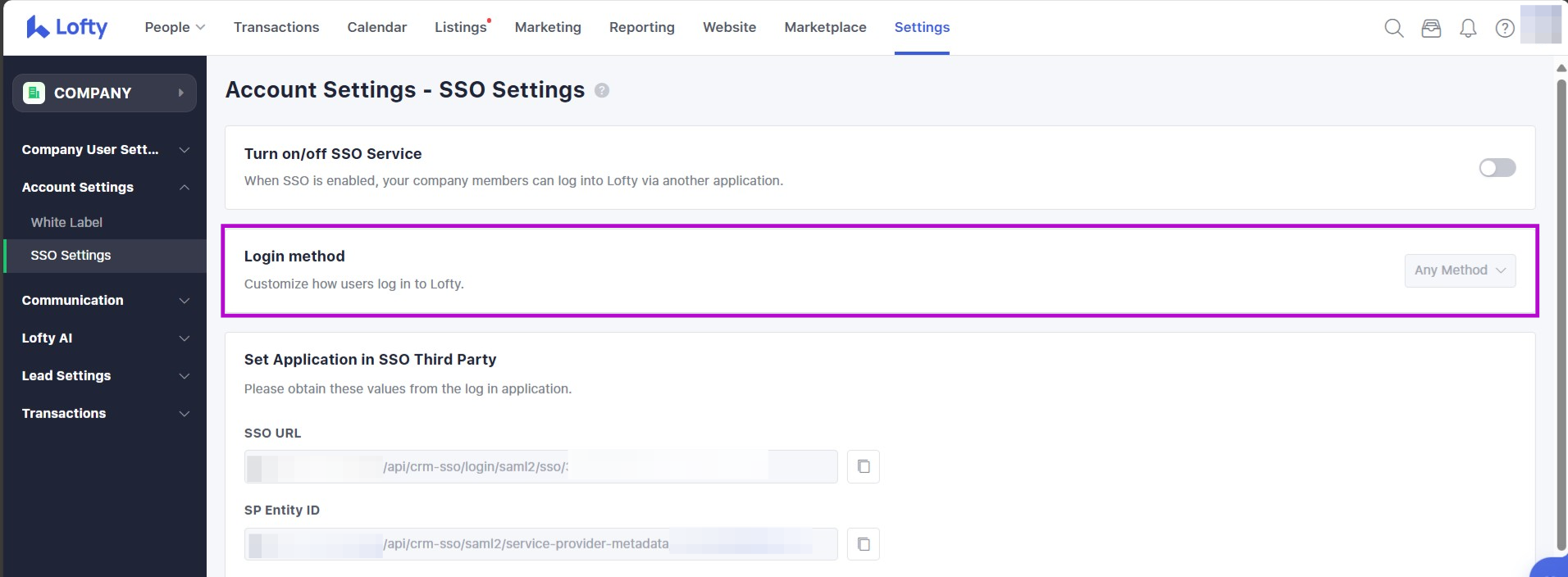
Task: Open the Any Method login dropdown
Action: 1460,270
